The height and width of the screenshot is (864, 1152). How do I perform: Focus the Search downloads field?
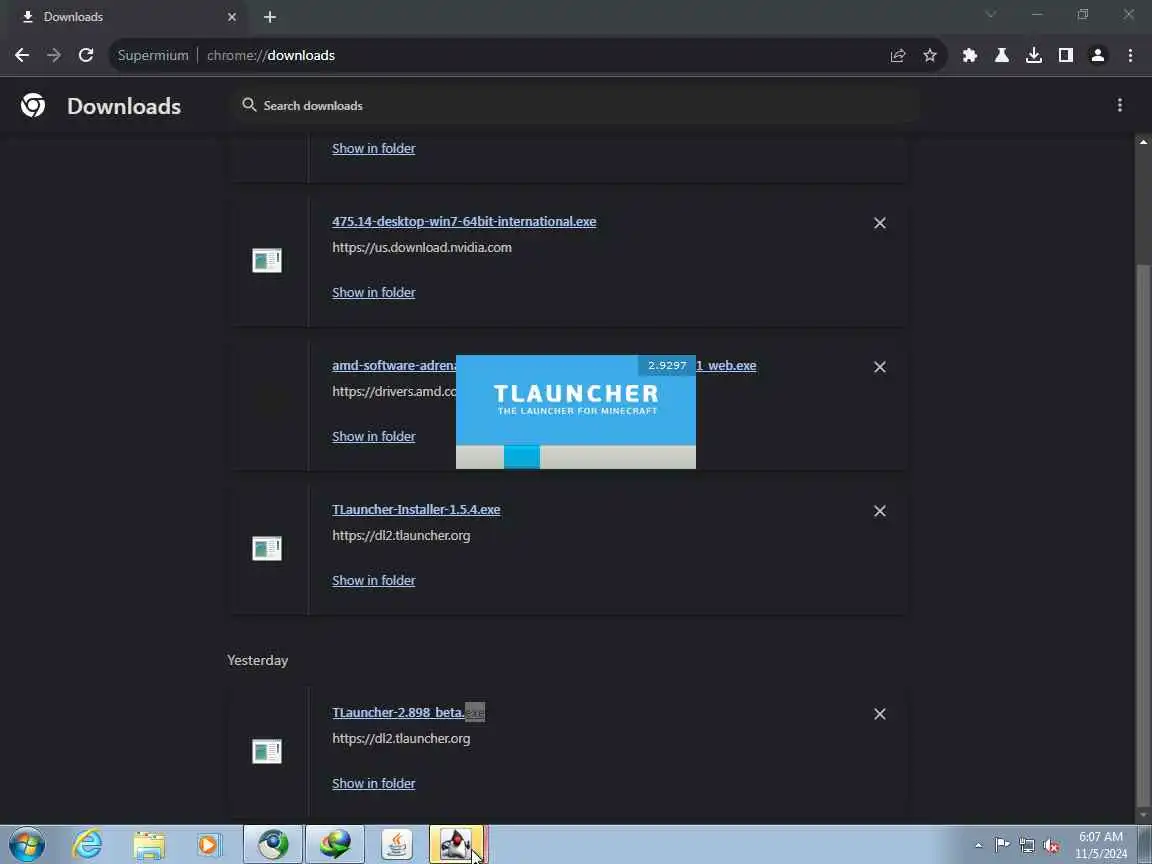pyautogui.click(x=577, y=105)
